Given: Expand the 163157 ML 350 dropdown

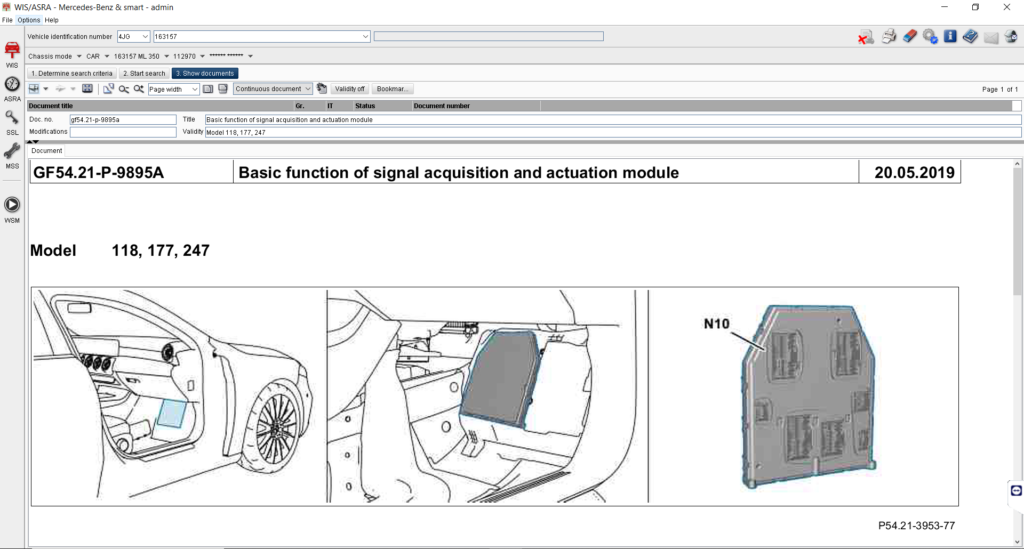Looking at the screenshot, I should click(x=167, y=56).
